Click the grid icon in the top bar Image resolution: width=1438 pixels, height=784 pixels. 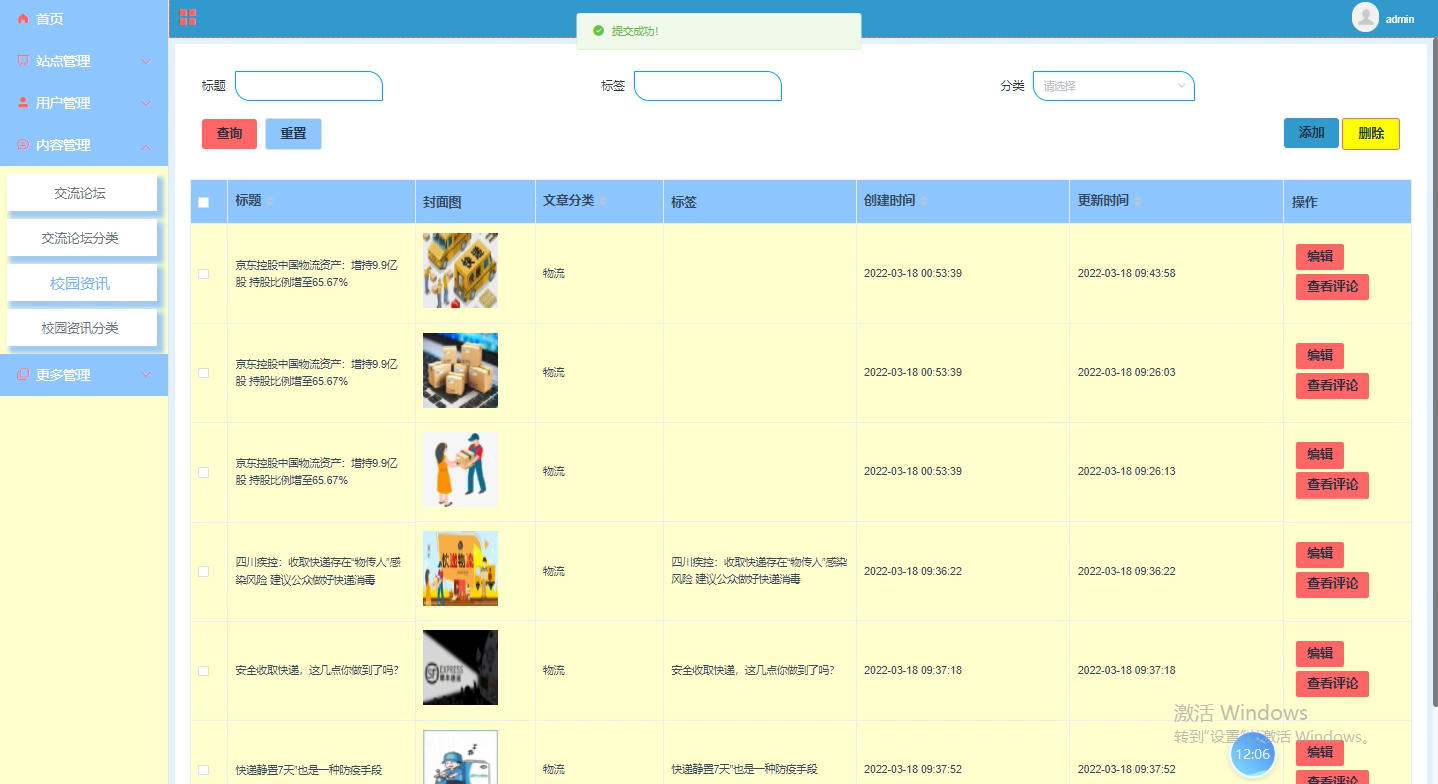point(187,17)
